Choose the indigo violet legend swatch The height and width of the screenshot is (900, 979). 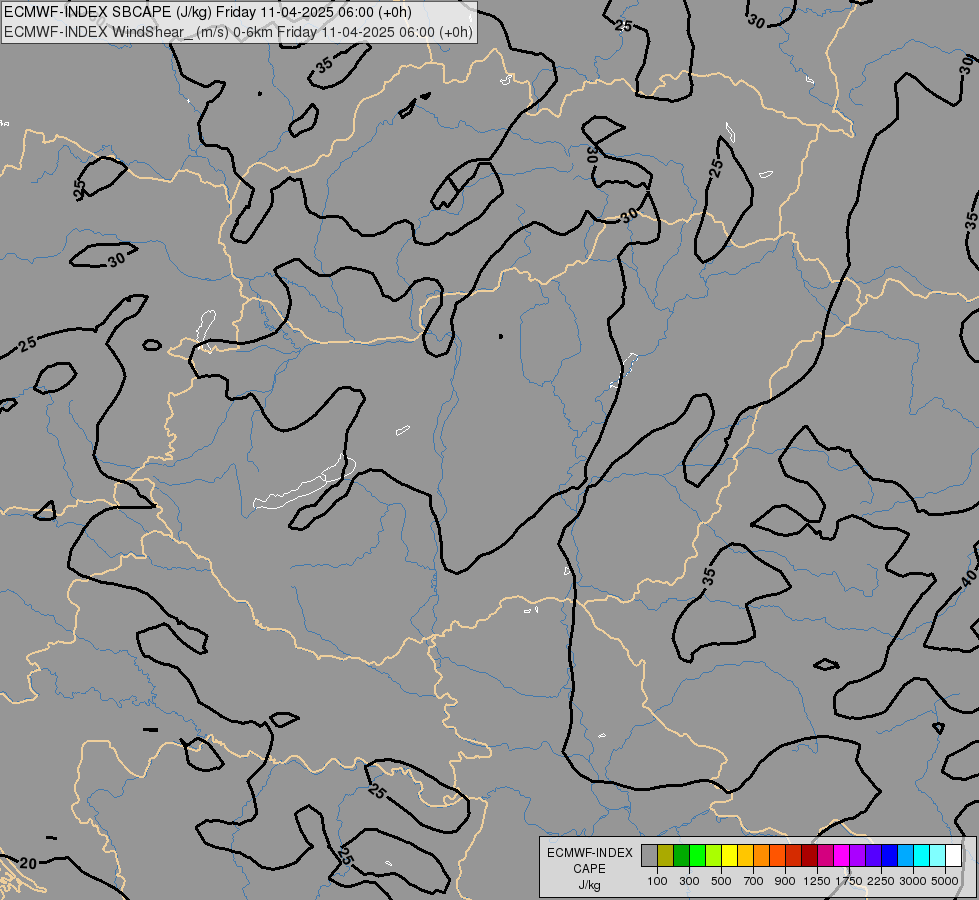pos(873,855)
